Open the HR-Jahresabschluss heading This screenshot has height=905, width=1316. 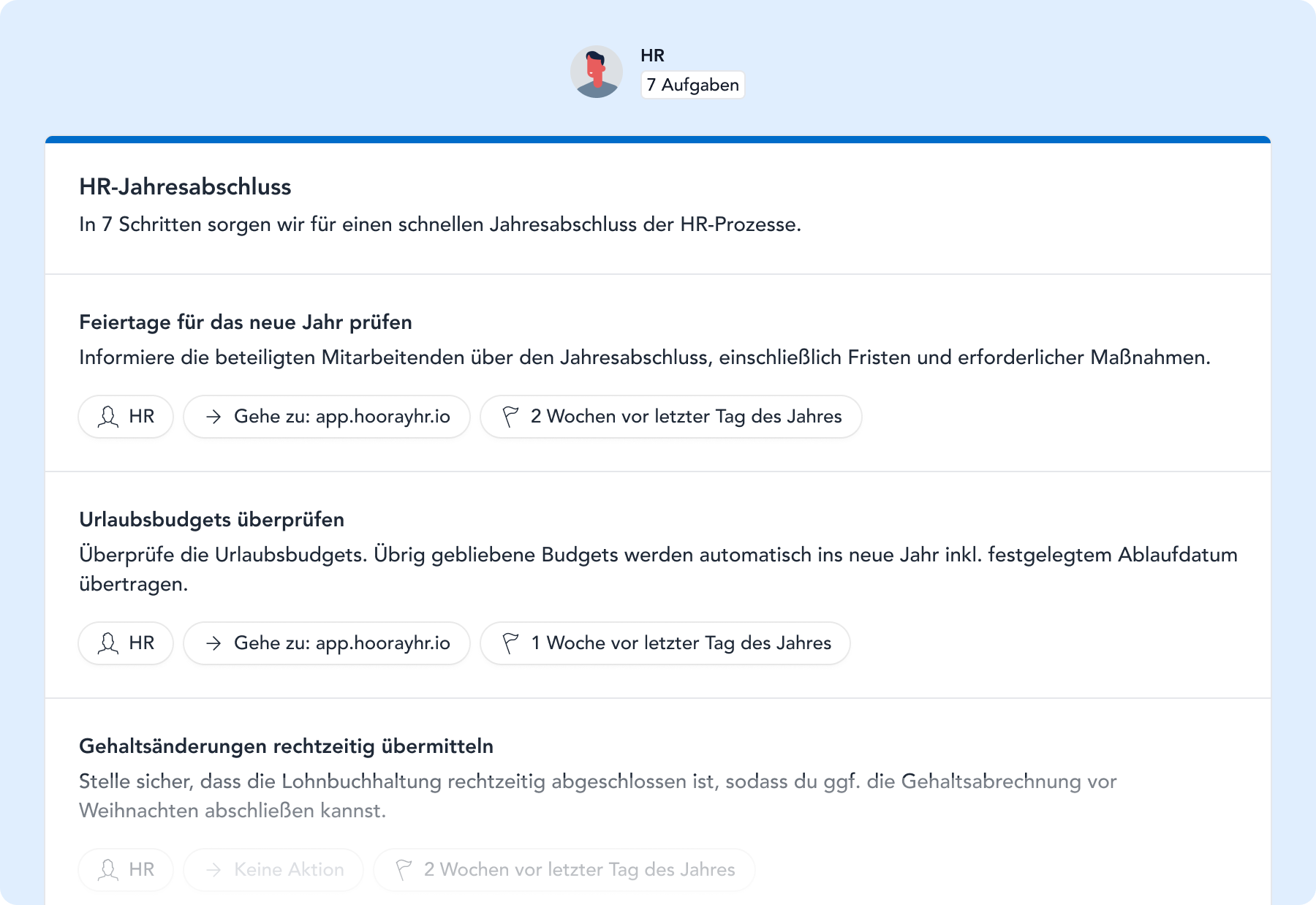[x=185, y=186]
